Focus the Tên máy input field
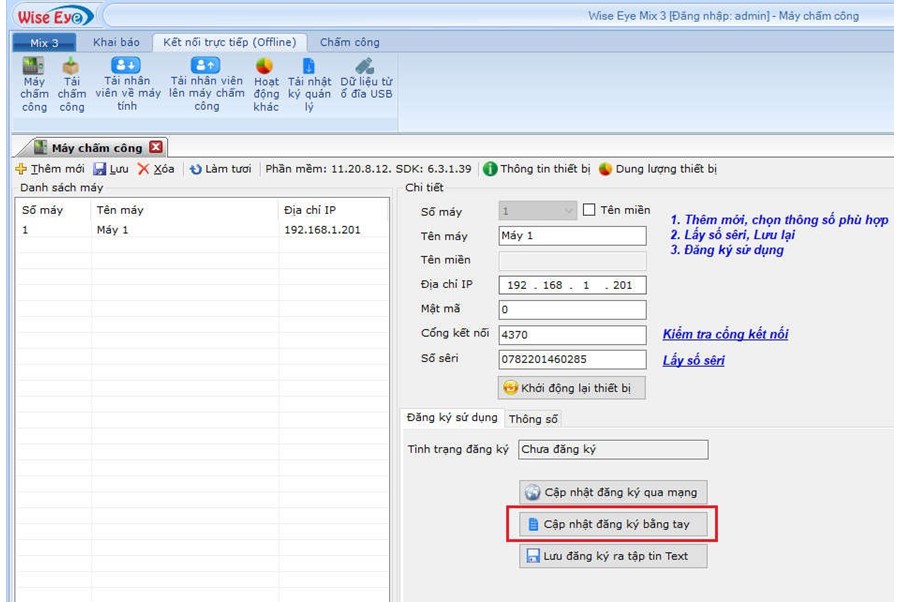 572,236
